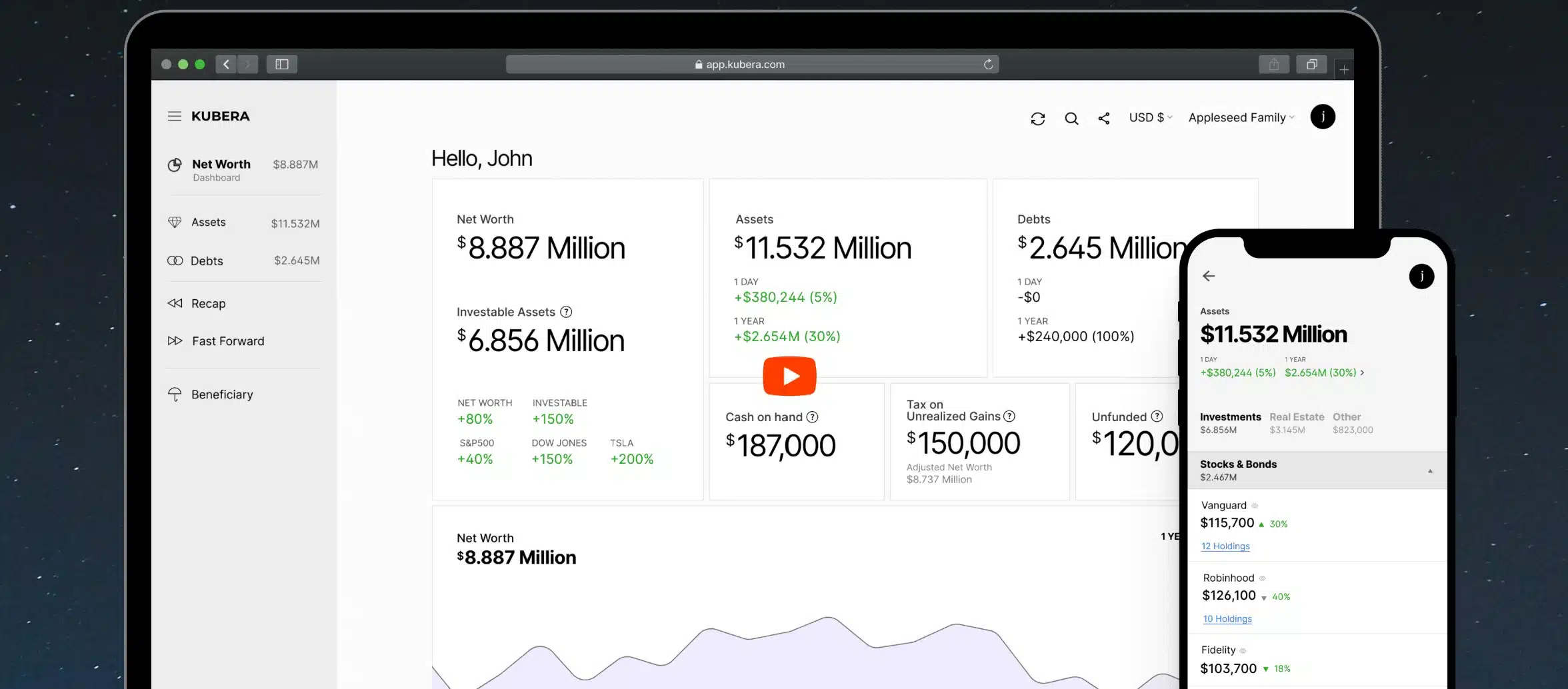1568x689 pixels.
Task: Open the hamburger navigation menu
Action: [x=175, y=116]
